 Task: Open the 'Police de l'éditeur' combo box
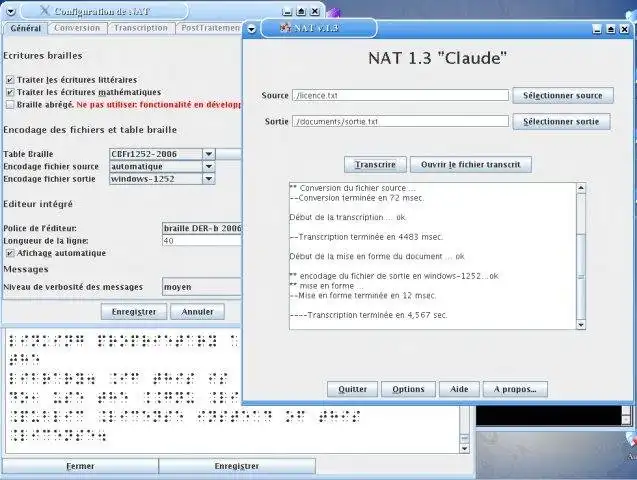(x=202, y=228)
